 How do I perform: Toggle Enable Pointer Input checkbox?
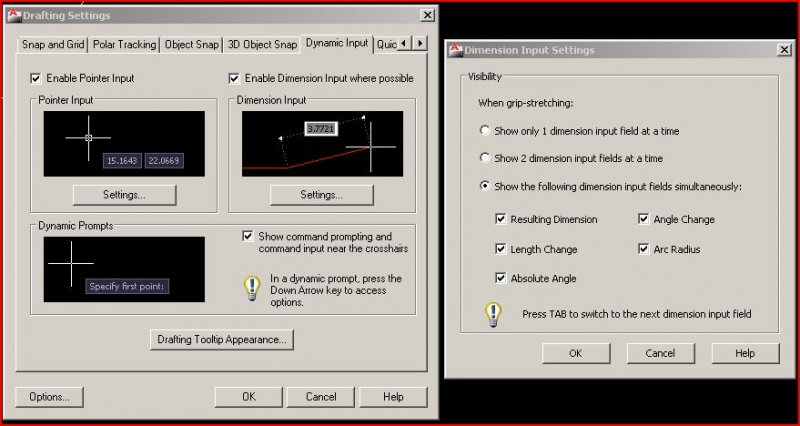pos(36,79)
